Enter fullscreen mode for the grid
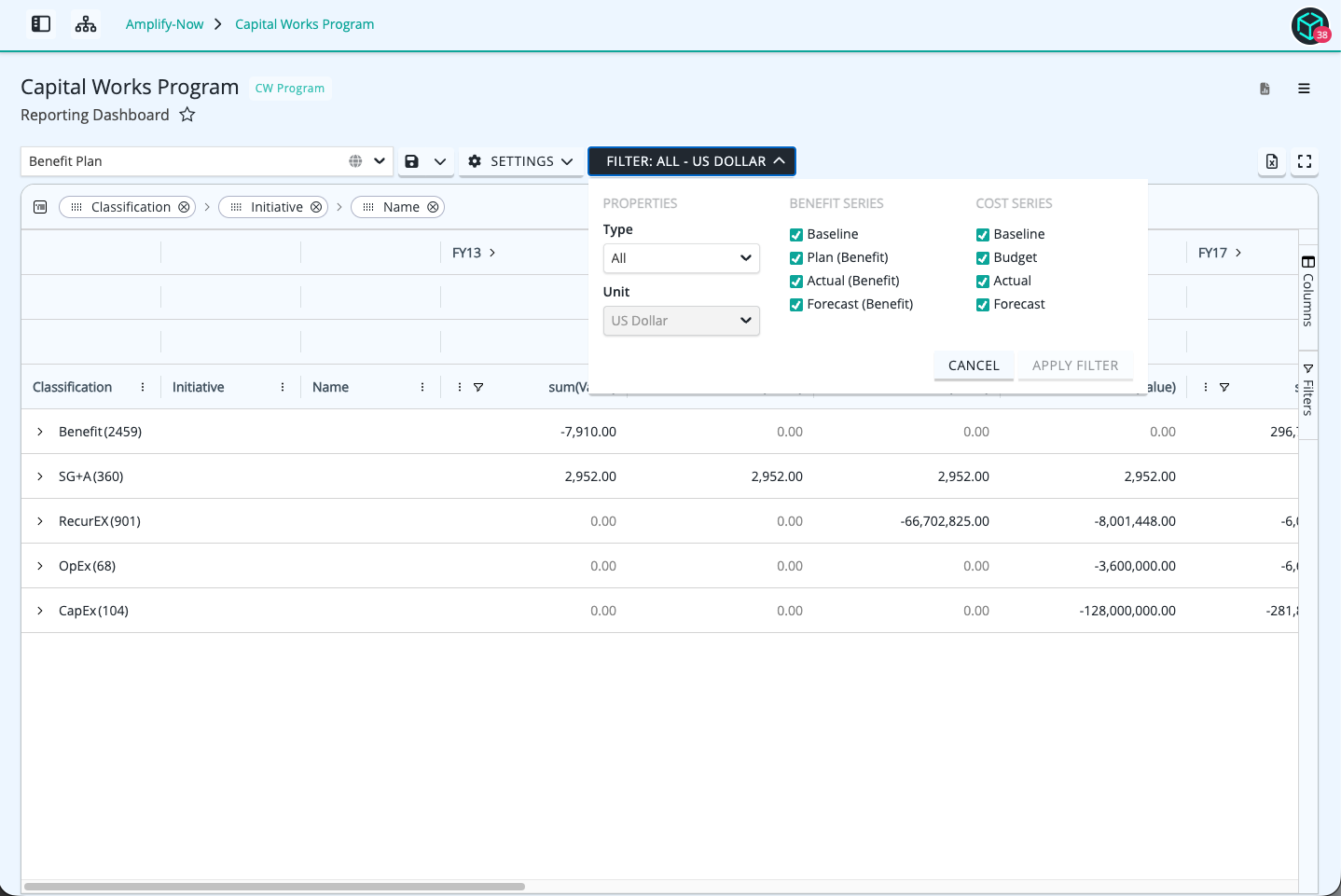 click(1305, 161)
